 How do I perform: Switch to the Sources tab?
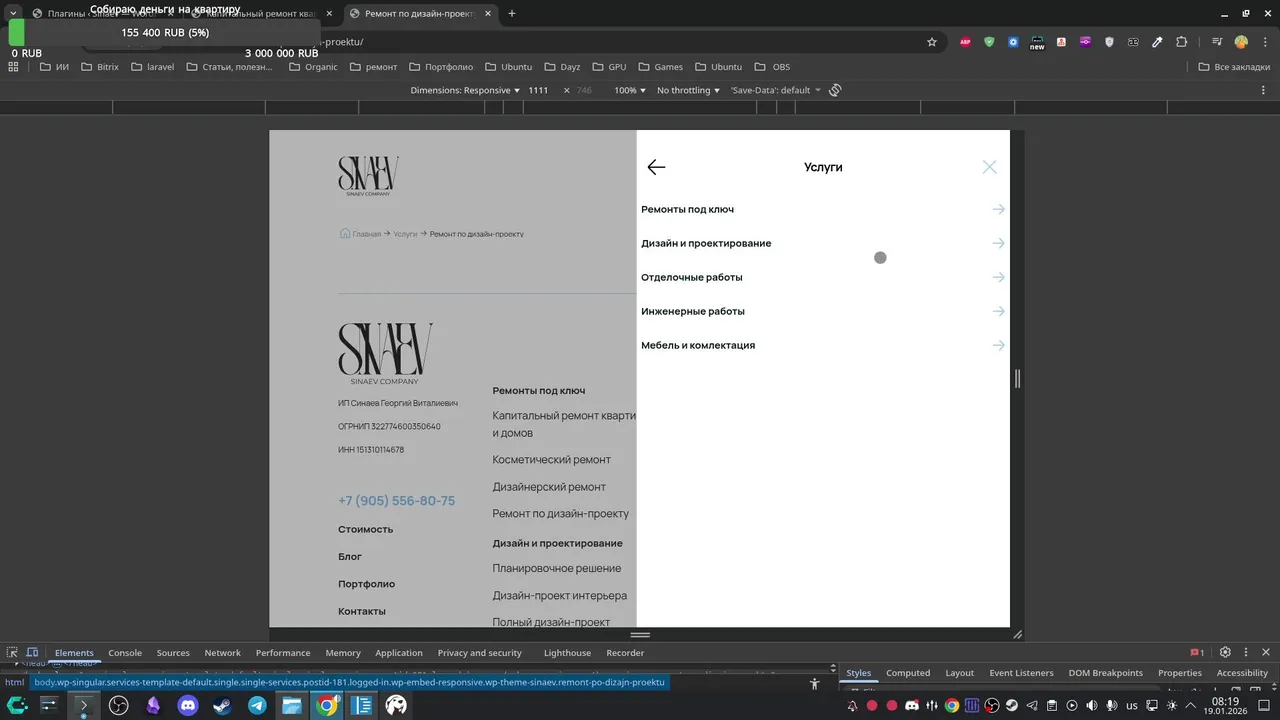coord(173,653)
